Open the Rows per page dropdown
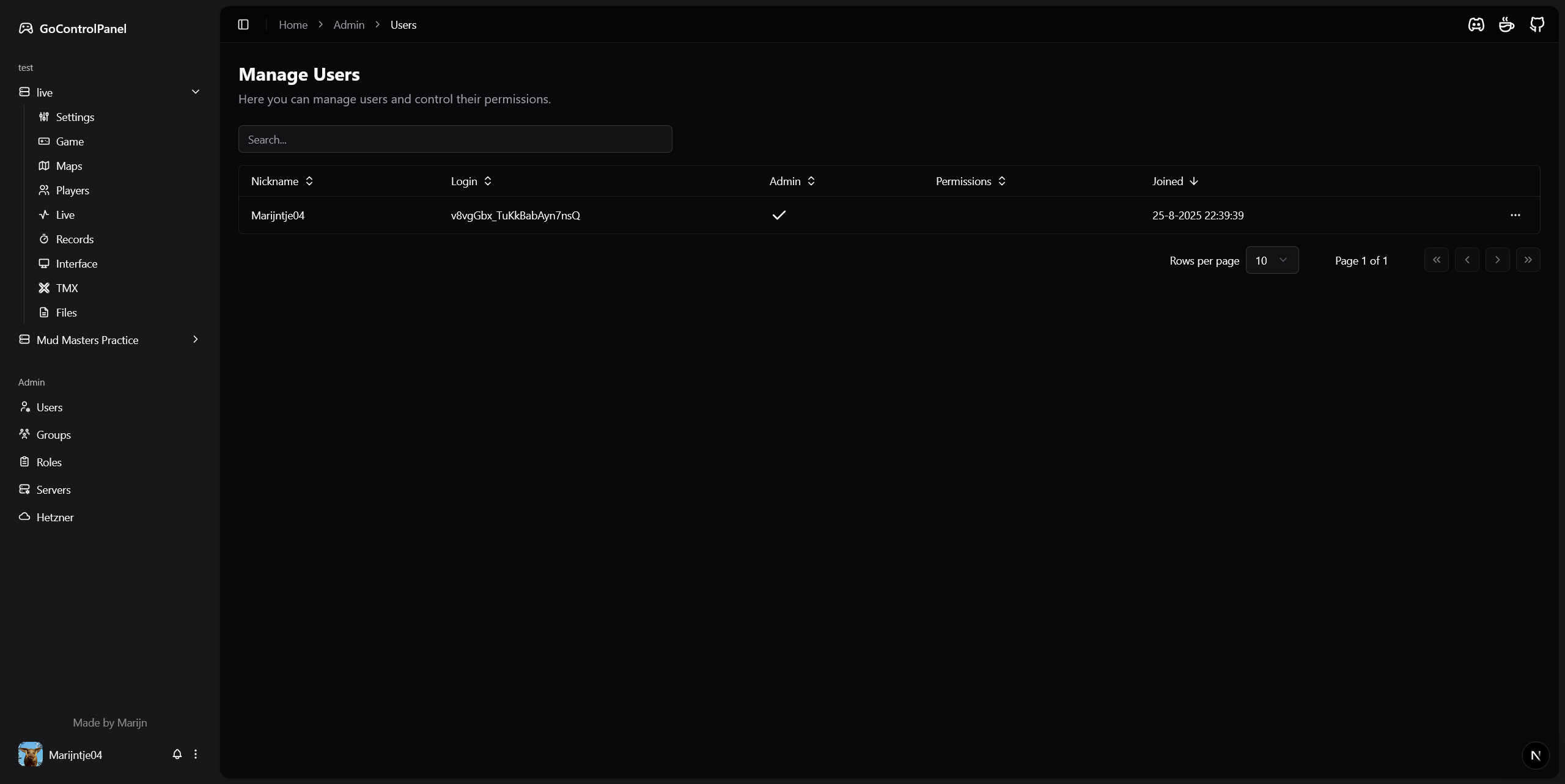Image resolution: width=1565 pixels, height=784 pixels. tap(1272, 260)
